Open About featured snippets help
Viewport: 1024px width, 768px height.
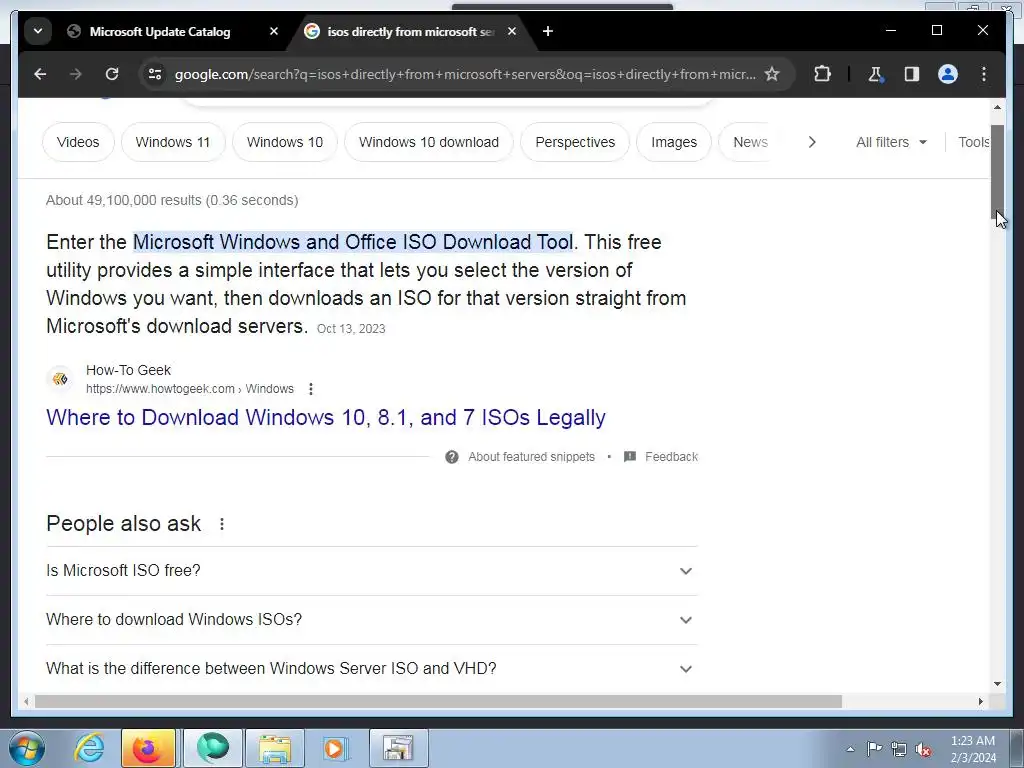[520, 457]
